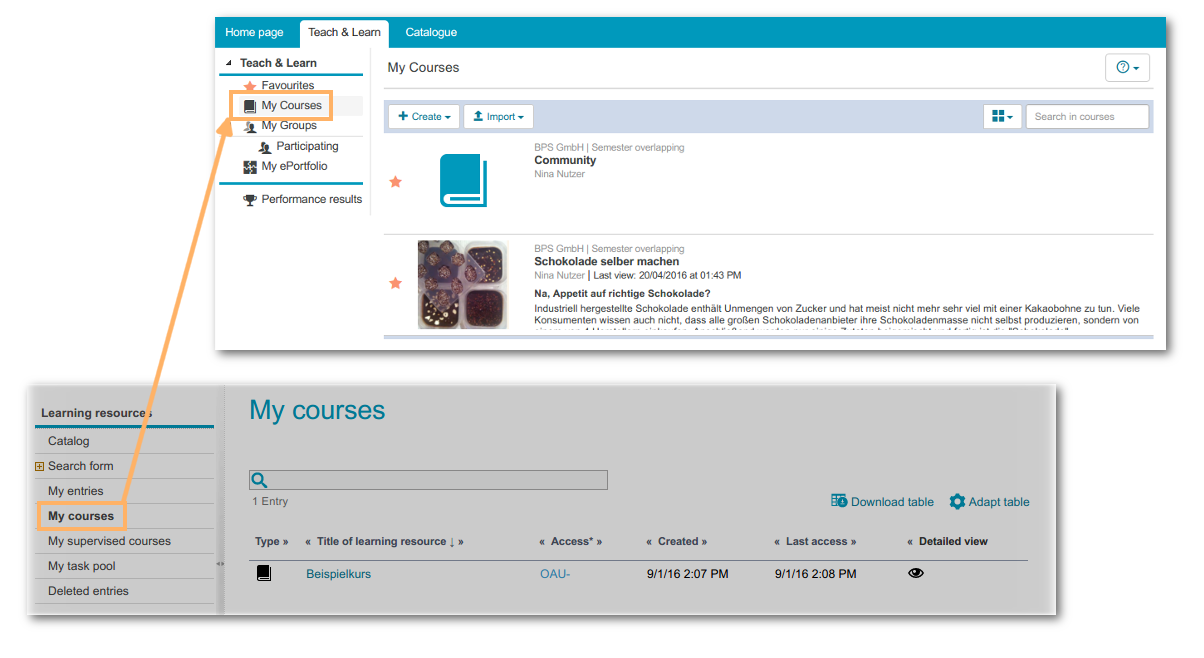1204x658 pixels.
Task: Open the Import dropdown button
Action: coord(498,117)
